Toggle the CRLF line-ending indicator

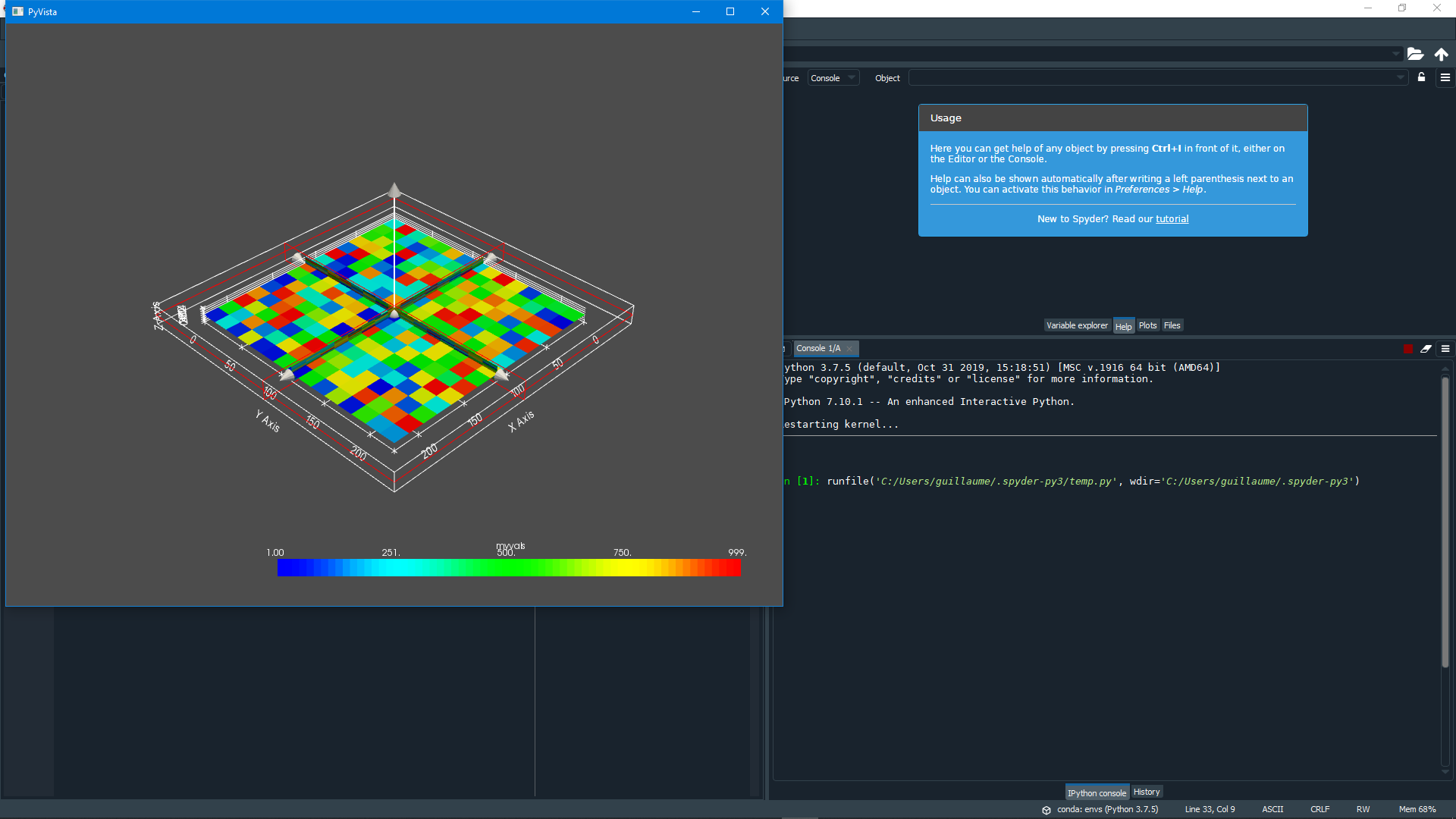tap(1319, 809)
